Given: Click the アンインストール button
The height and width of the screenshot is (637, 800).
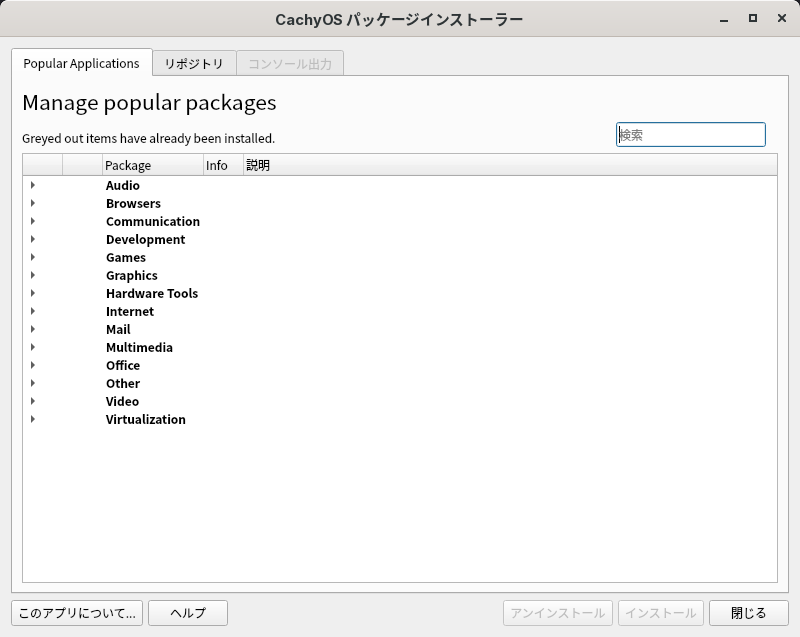Looking at the screenshot, I should pyautogui.click(x=558, y=613).
